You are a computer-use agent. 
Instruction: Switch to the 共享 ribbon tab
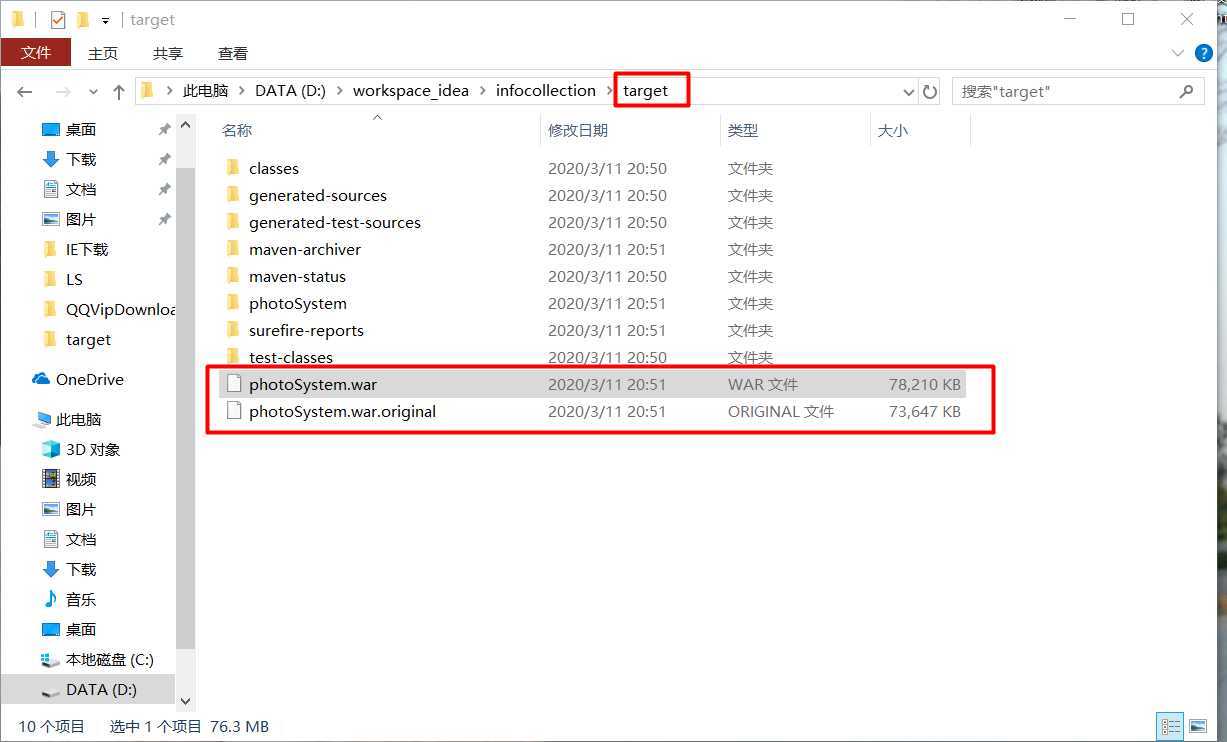point(167,53)
